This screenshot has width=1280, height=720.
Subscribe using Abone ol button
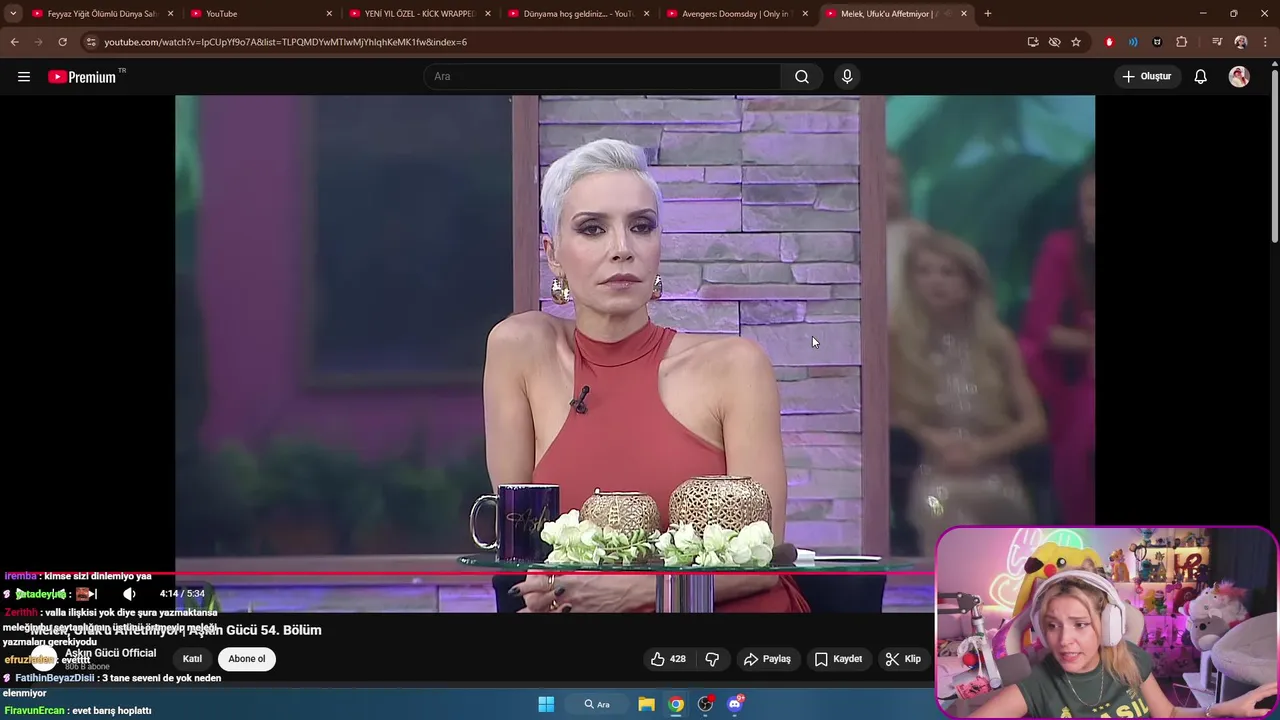(247, 659)
